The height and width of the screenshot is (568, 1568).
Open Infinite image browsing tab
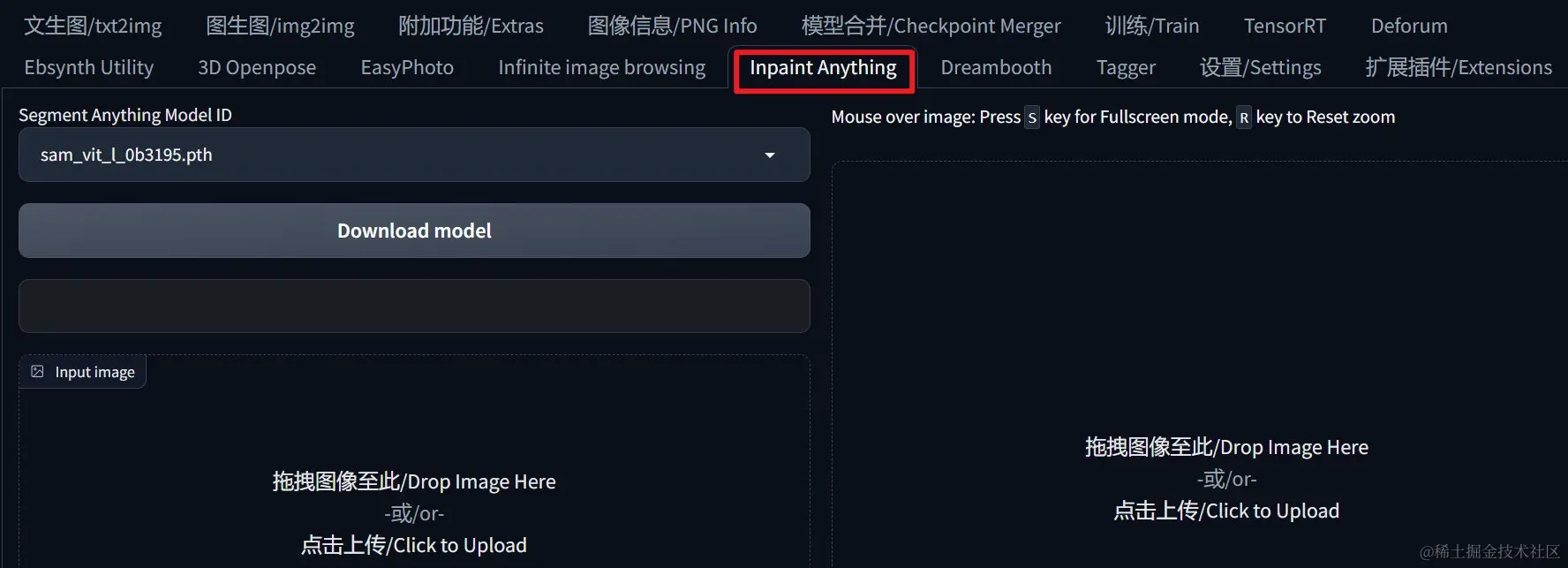pos(601,67)
